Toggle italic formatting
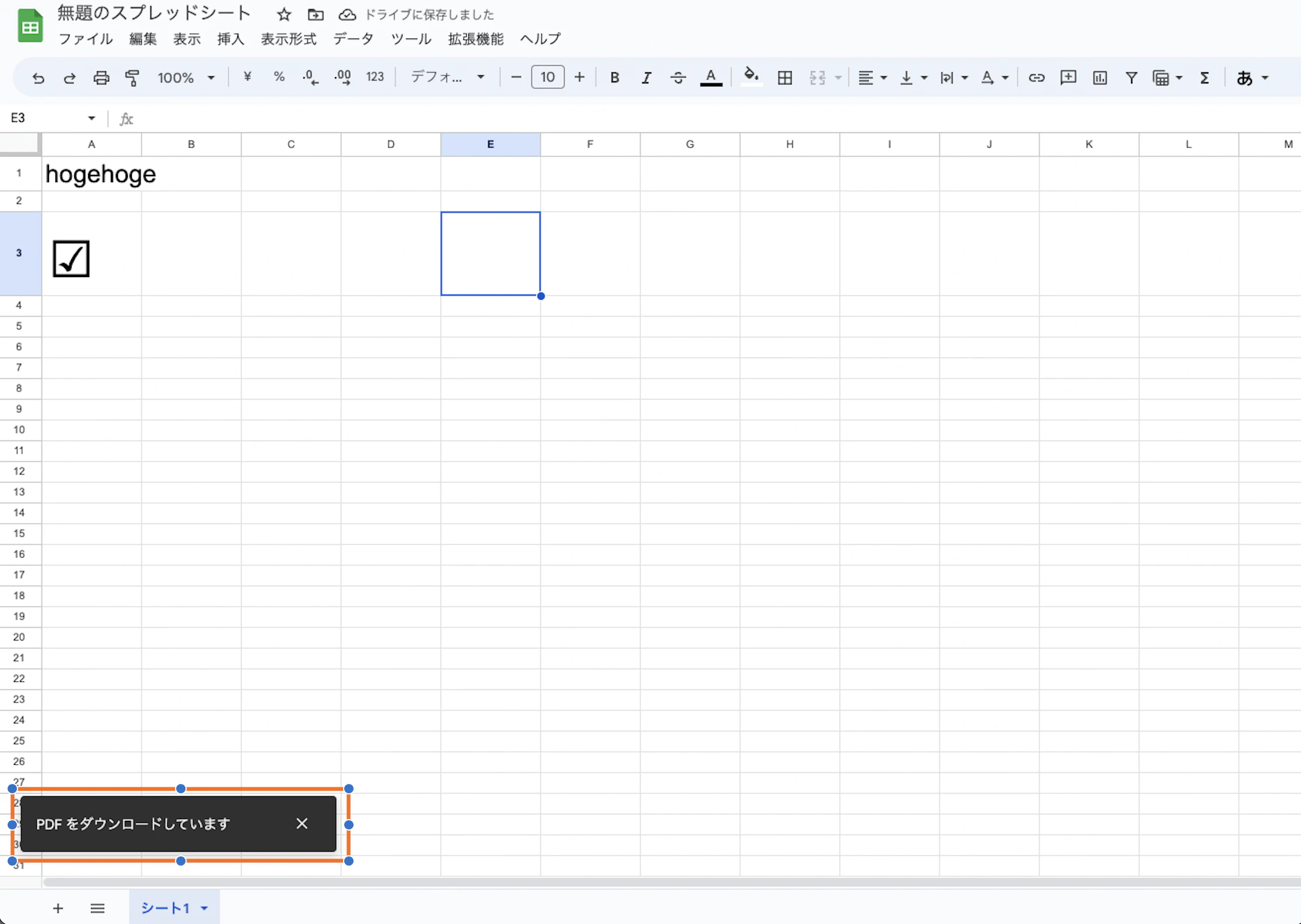The image size is (1301, 924). coord(646,78)
